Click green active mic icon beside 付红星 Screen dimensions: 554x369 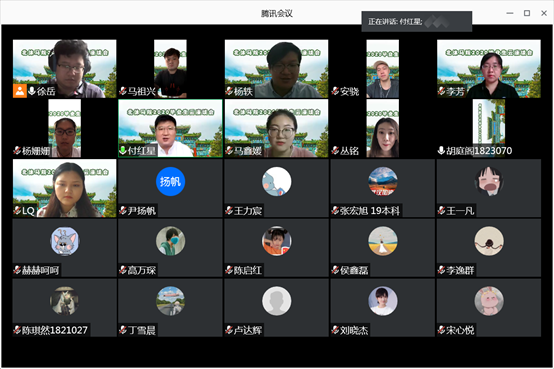tap(123, 151)
